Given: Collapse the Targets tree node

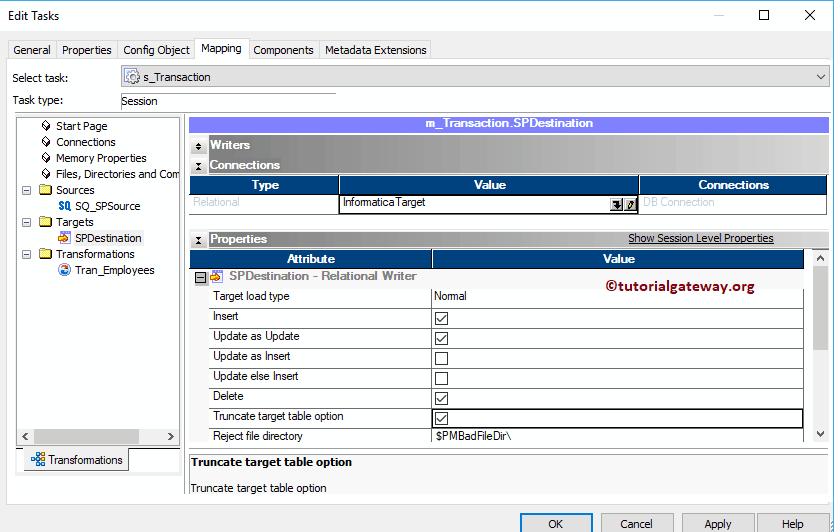Looking at the screenshot, I should (27, 222).
